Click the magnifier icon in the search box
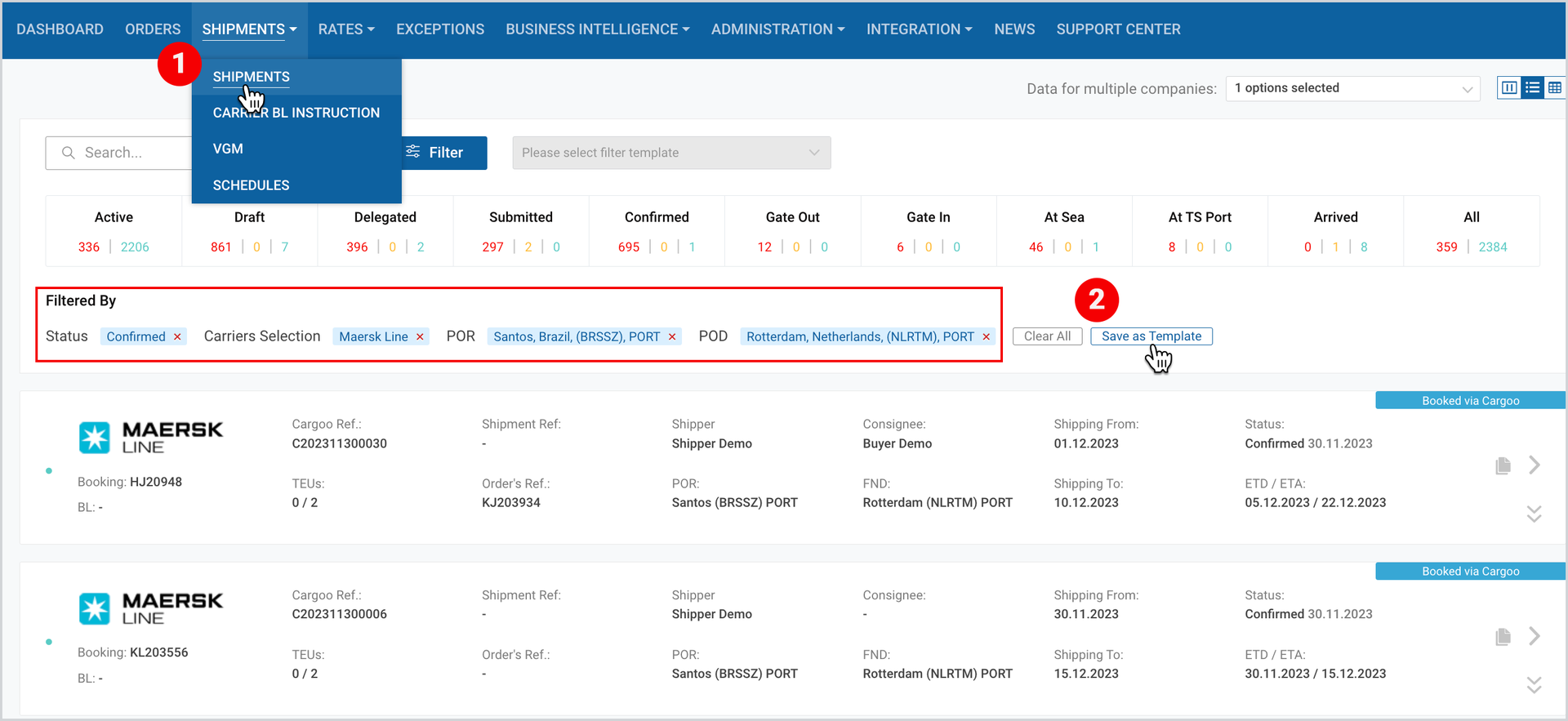Image resolution: width=1568 pixels, height=721 pixels. pos(69,153)
